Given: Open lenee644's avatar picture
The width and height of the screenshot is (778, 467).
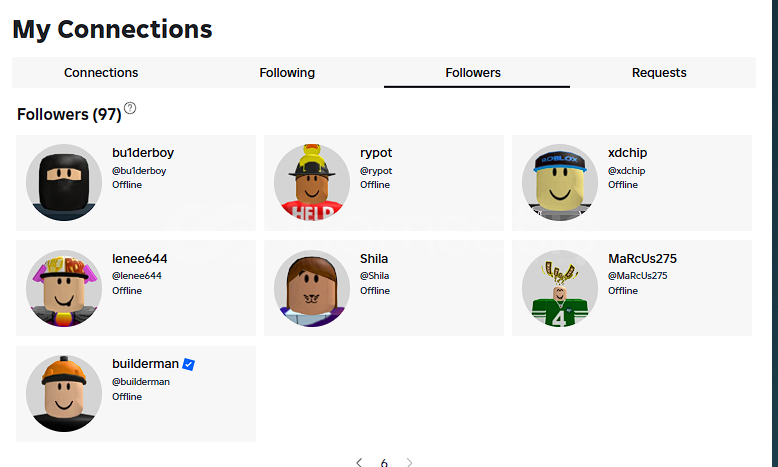Looking at the screenshot, I should coord(64,288).
